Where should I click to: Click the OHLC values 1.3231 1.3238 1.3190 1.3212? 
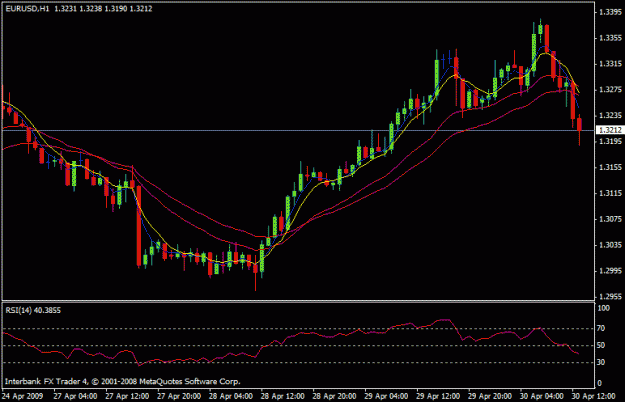[103, 9]
